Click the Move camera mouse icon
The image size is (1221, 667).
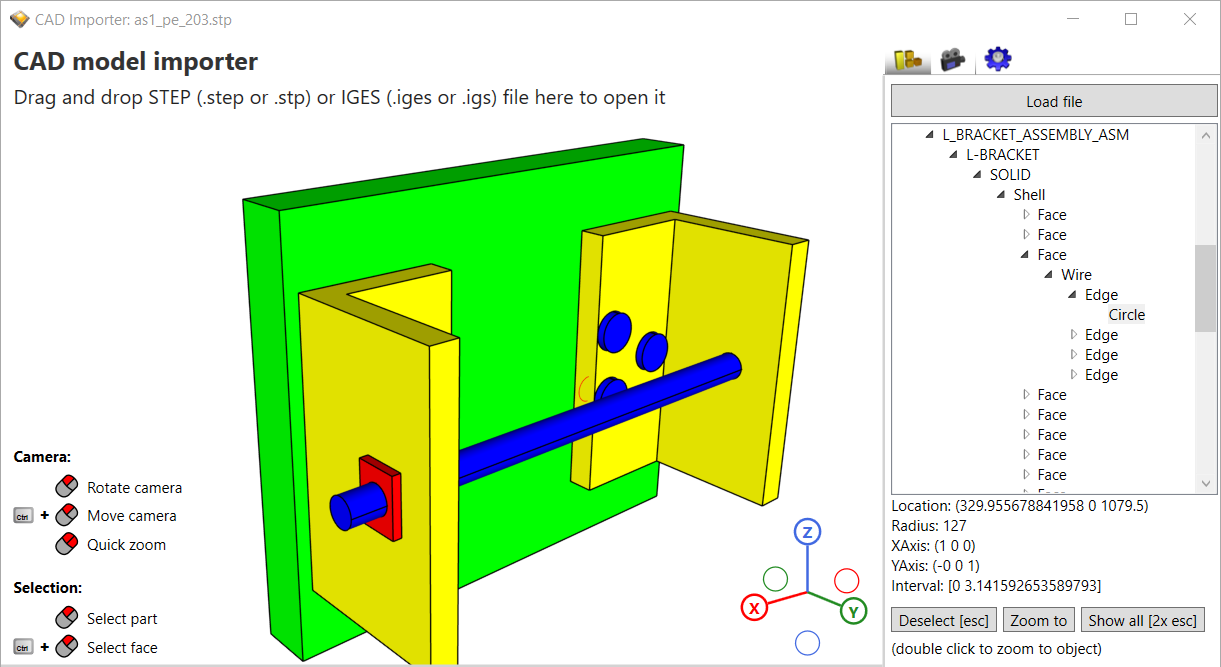tap(65, 515)
